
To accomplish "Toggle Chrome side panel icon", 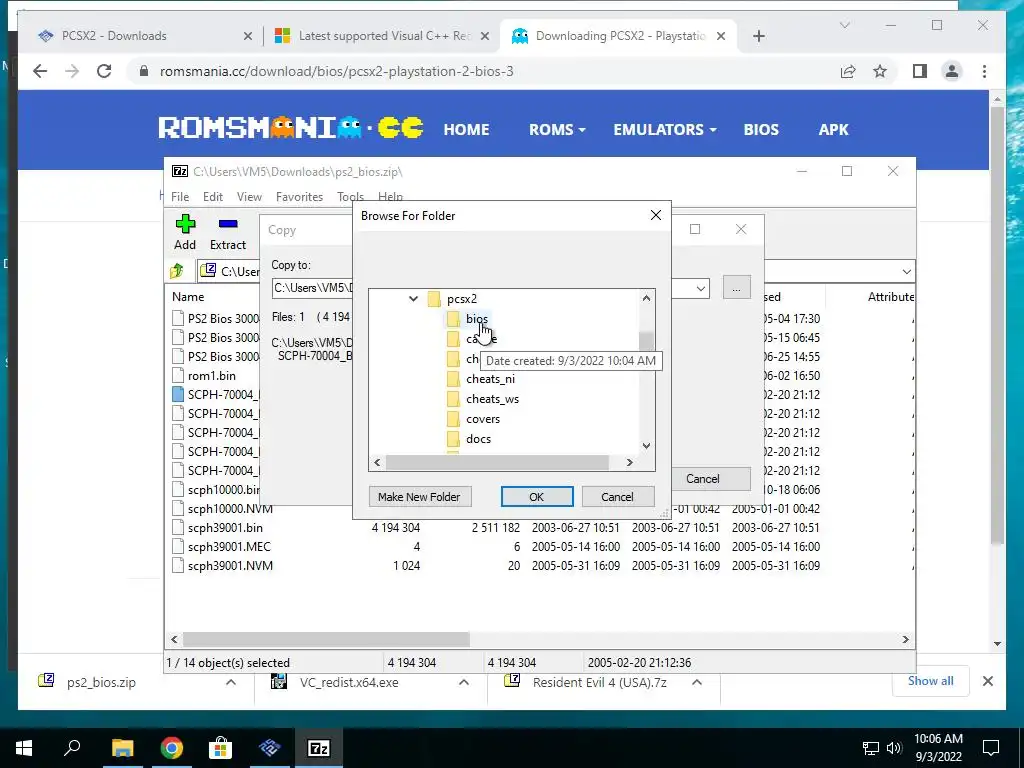I will click(x=920, y=71).
